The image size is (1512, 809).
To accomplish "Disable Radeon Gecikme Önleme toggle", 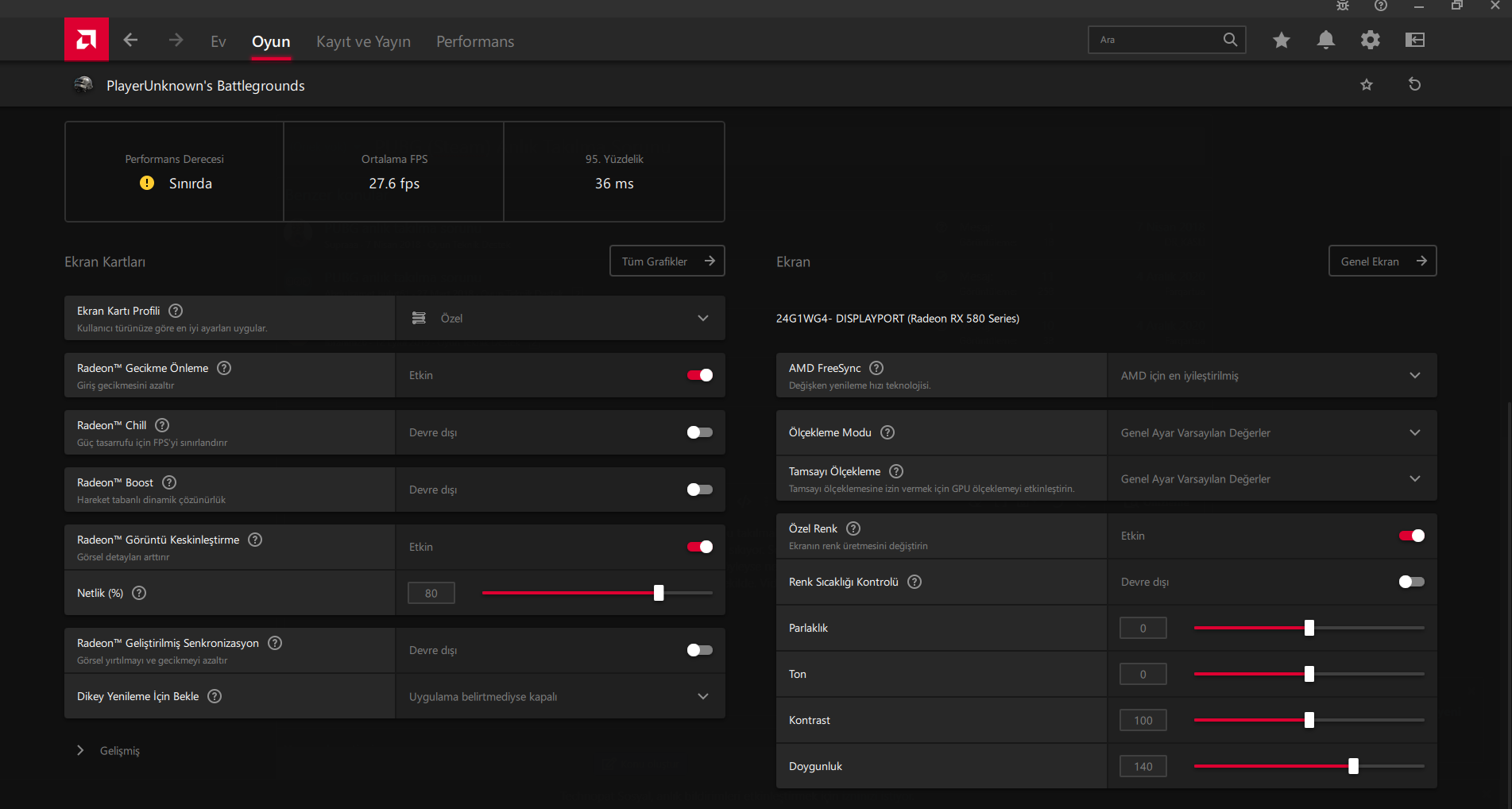I will (699, 375).
